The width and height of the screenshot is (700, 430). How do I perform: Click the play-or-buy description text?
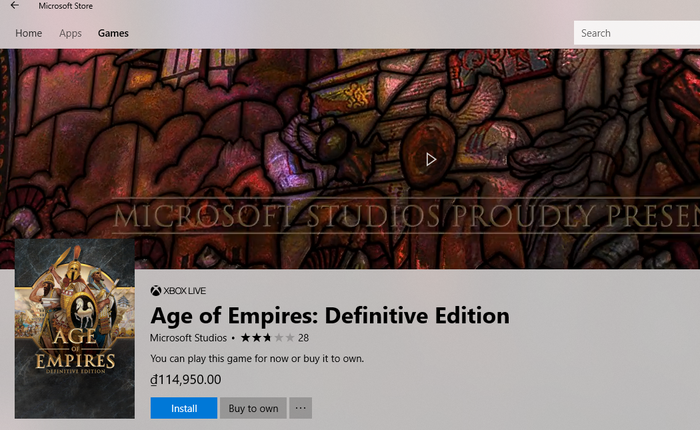coord(256,358)
